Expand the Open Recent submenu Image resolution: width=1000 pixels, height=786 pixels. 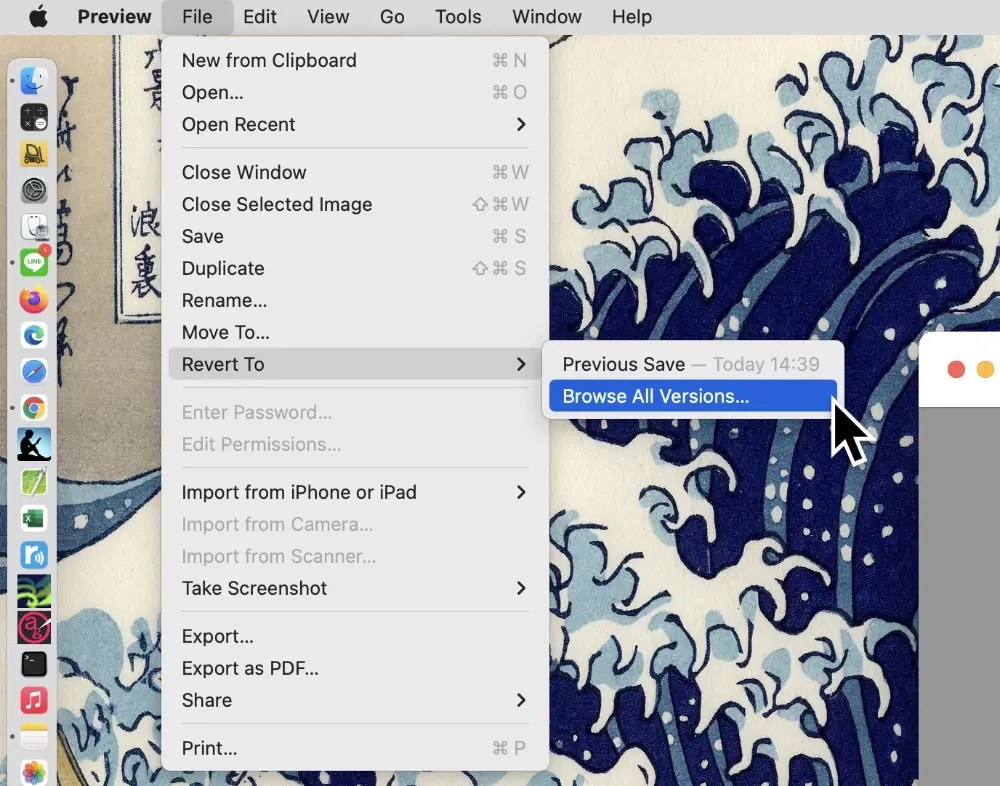click(355, 124)
